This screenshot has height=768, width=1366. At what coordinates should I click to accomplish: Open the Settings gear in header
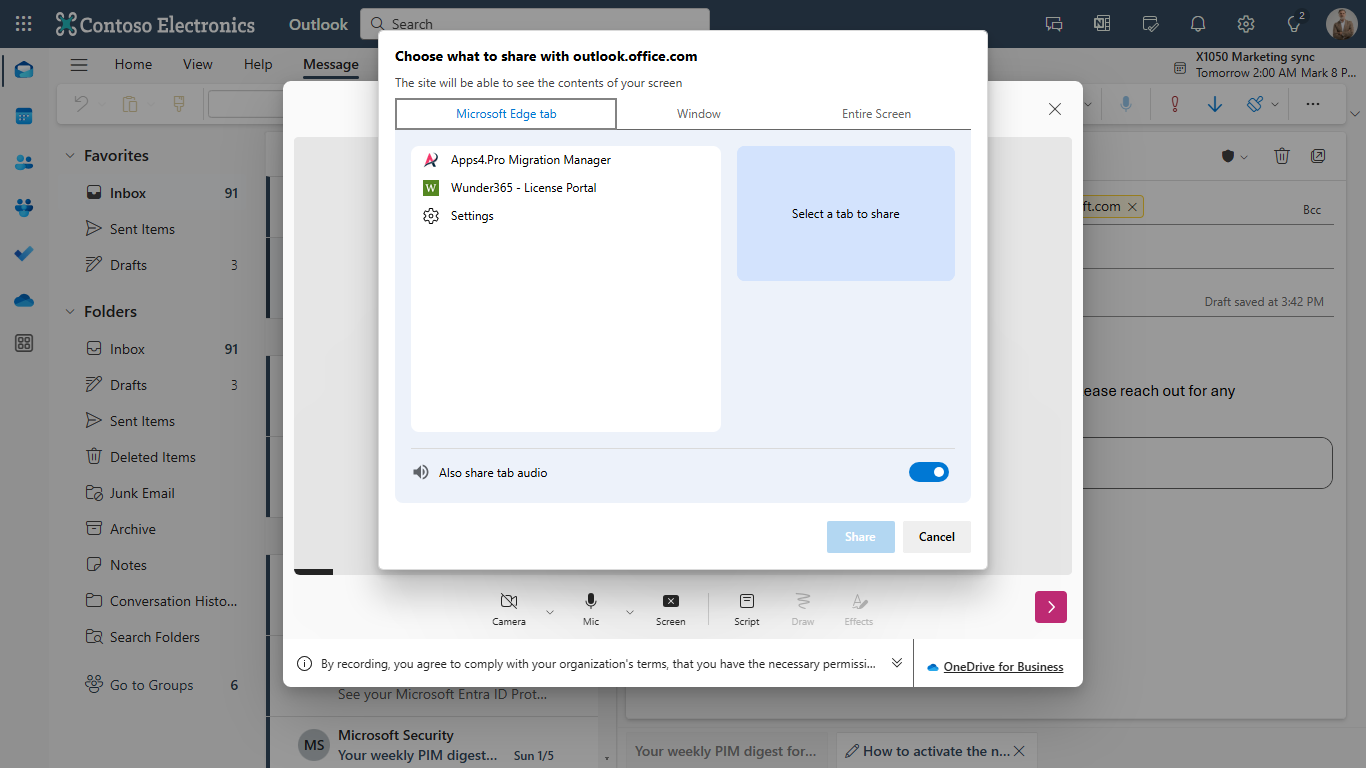[1245, 24]
